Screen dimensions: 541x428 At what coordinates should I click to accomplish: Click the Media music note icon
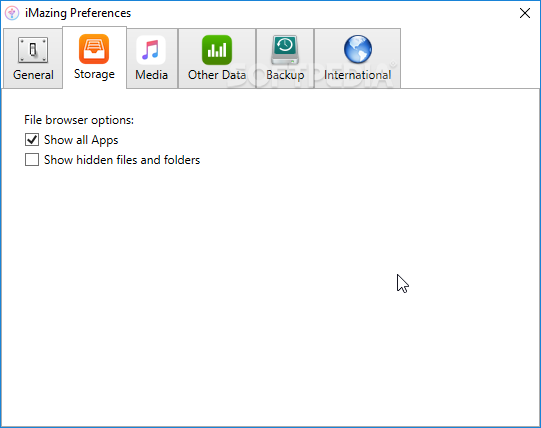pos(151,50)
